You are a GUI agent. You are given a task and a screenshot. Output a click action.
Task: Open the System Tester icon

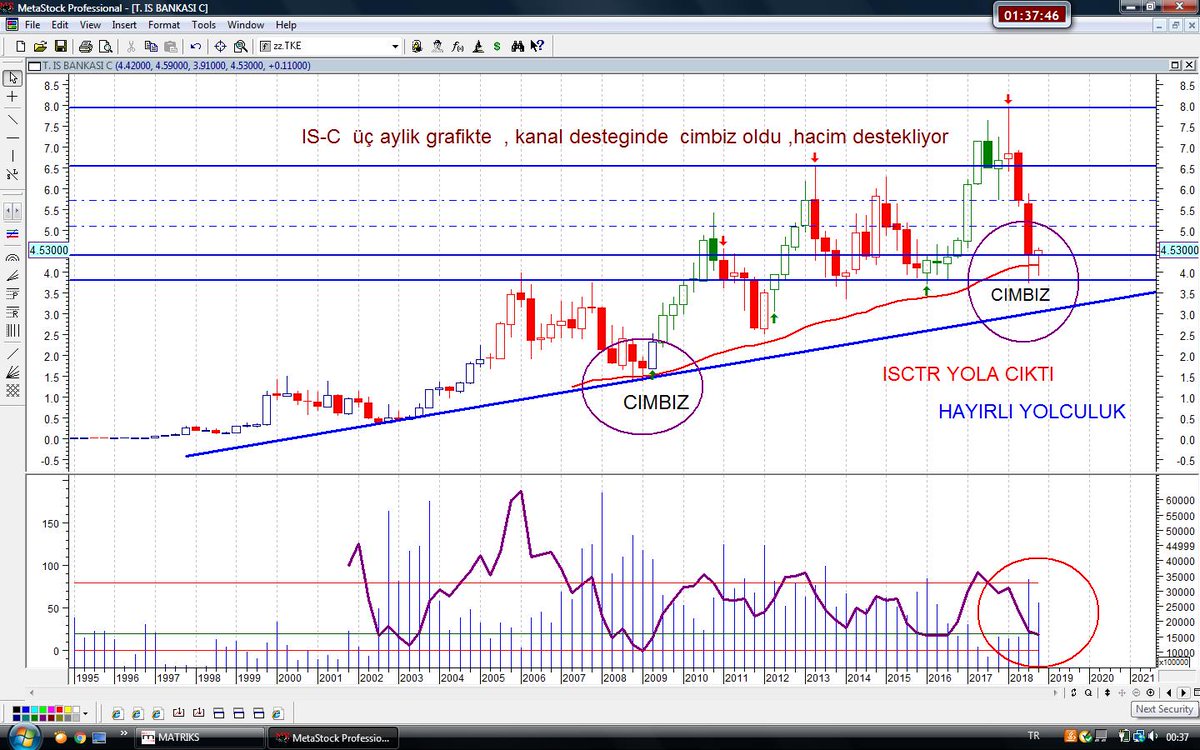click(x=477, y=46)
